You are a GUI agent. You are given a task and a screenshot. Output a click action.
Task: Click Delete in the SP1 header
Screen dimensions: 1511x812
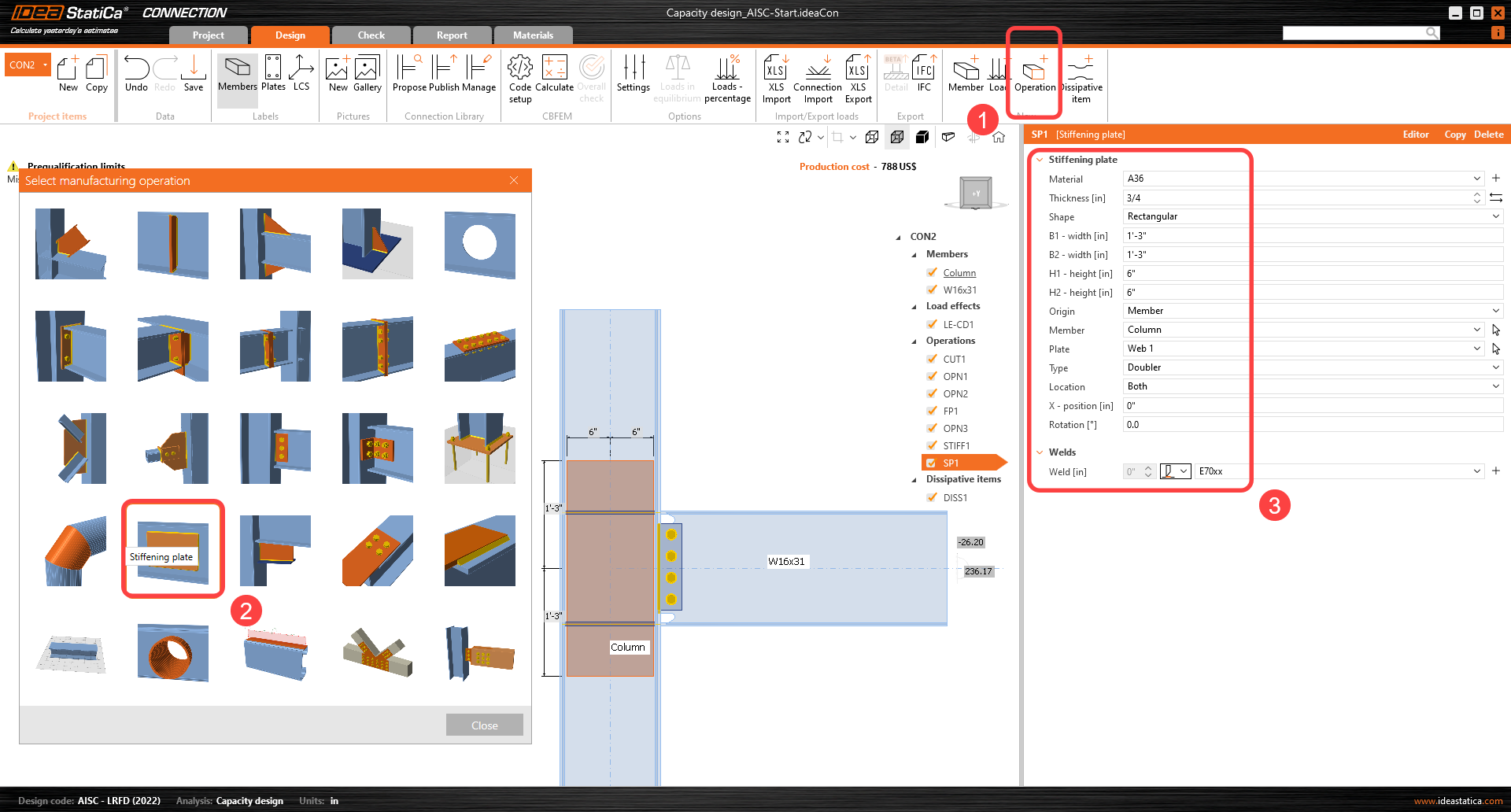tap(1488, 135)
